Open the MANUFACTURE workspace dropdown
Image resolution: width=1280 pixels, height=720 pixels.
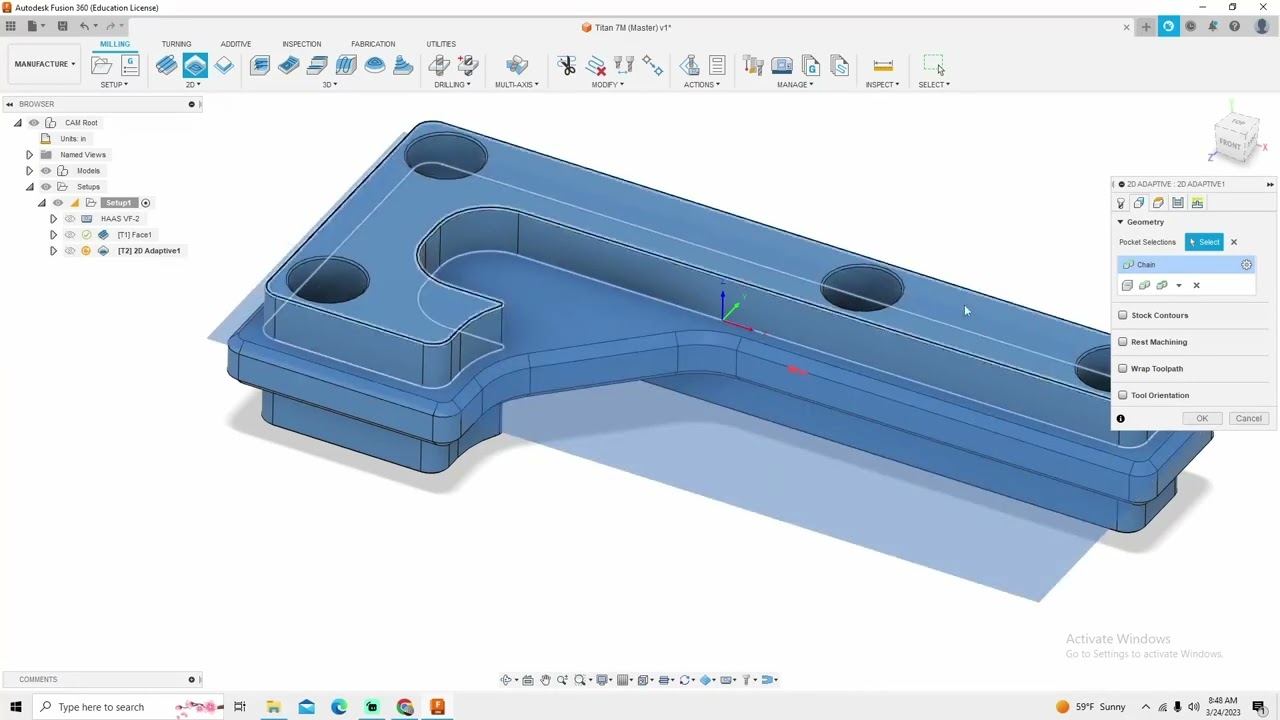click(x=45, y=64)
